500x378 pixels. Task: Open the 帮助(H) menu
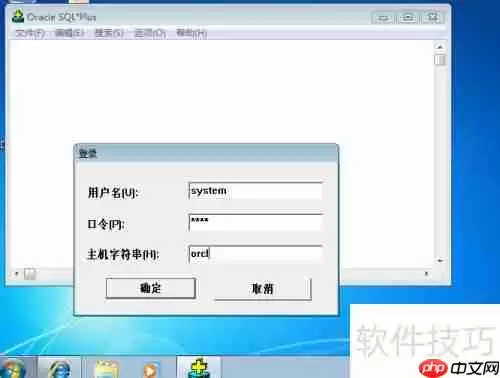point(191,33)
